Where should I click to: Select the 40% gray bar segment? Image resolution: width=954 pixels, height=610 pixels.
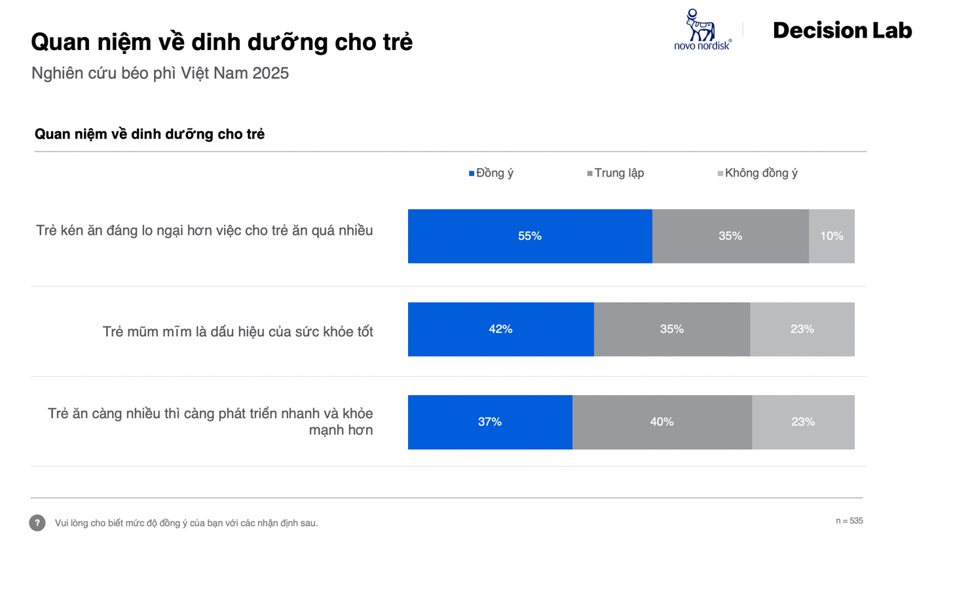tap(661, 422)
